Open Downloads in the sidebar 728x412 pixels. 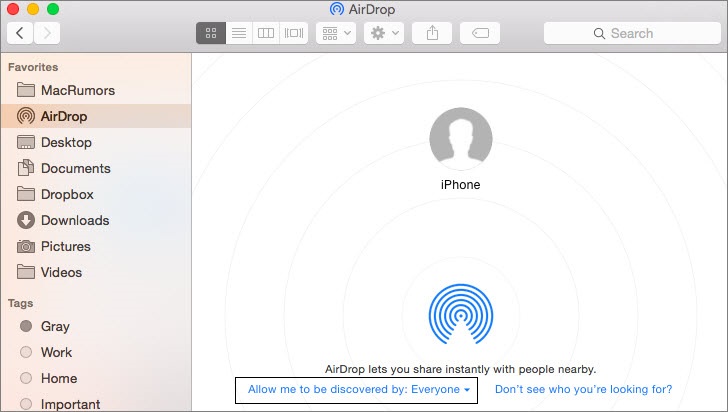tap(96, 220)
